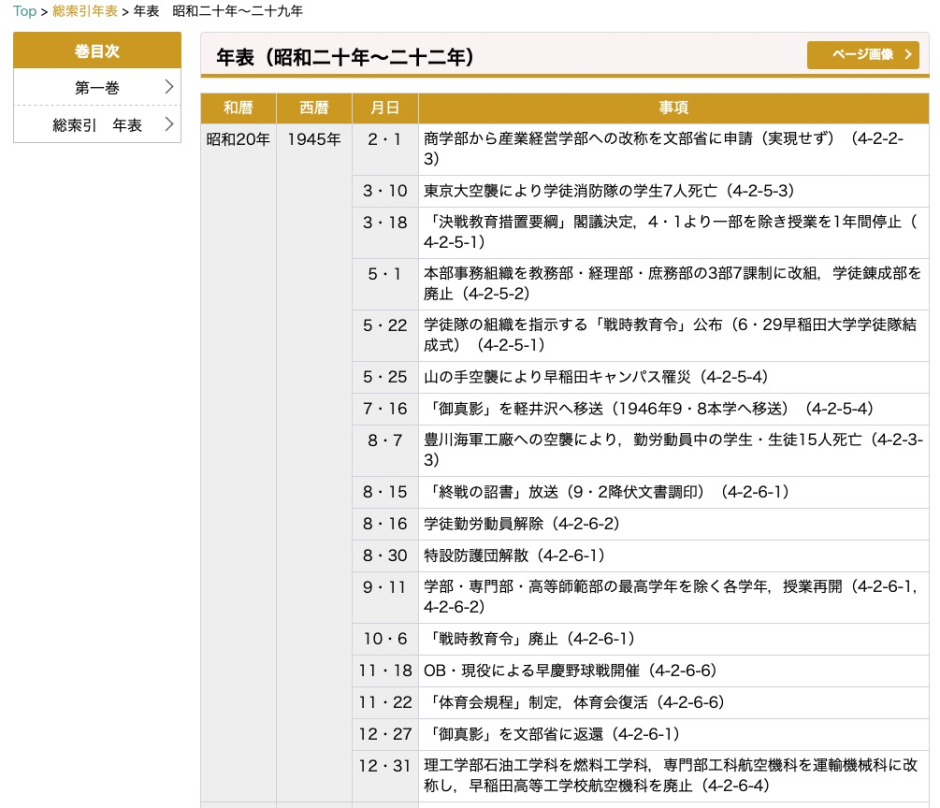Expand the arrow next to 総索引 年表
940x808 pixels.
click(169, 124)
